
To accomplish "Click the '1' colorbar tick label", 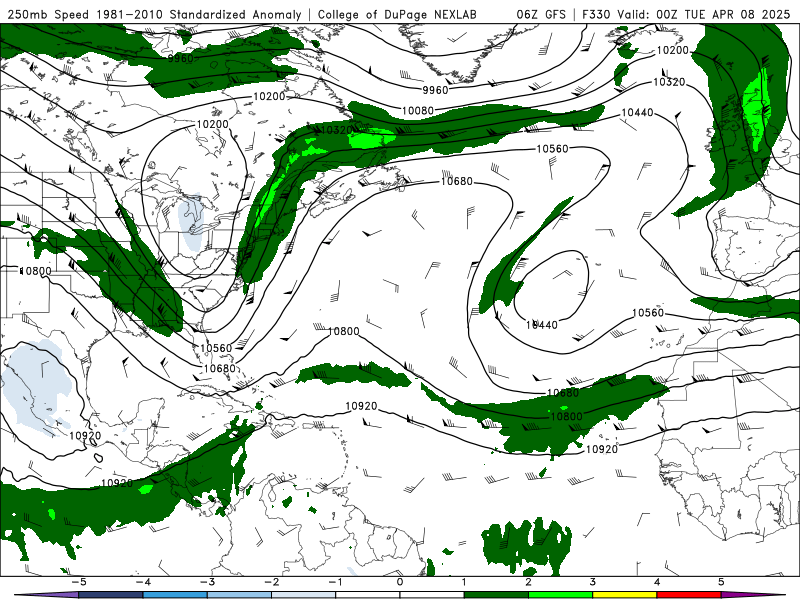I will coord(464,582).
